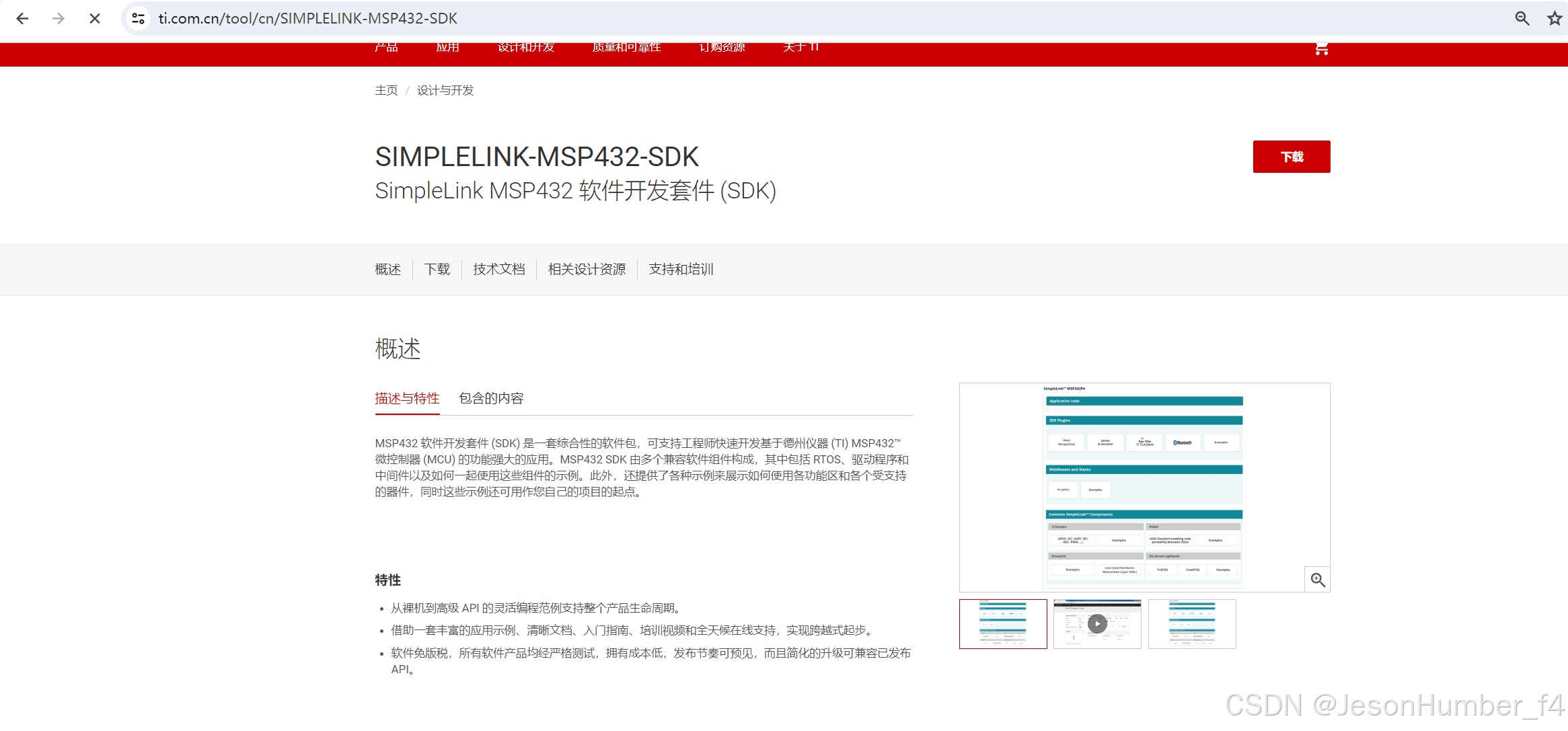The width and height of the screenshot is (1568, 731).
Task: Open the 应用 menu
Action: click(448, 47)
